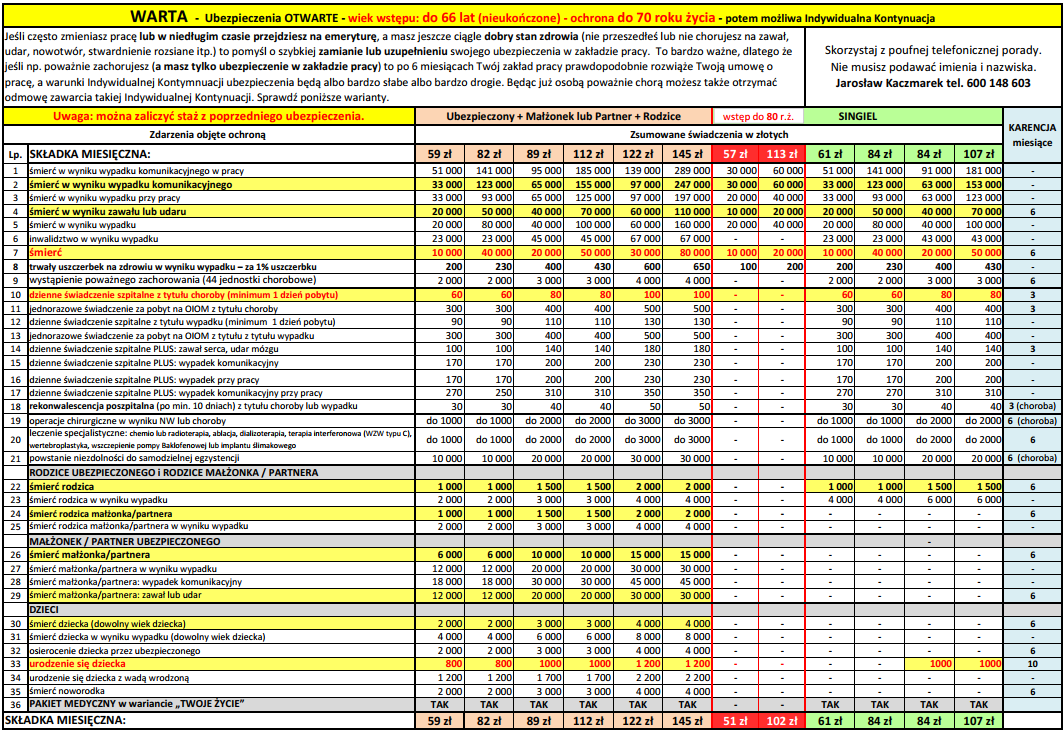Screen dimensions: 1064x732
Task: Select row label 'śmierć w wyniku zawału lub udaru'
Action: (x=107, y=212)
